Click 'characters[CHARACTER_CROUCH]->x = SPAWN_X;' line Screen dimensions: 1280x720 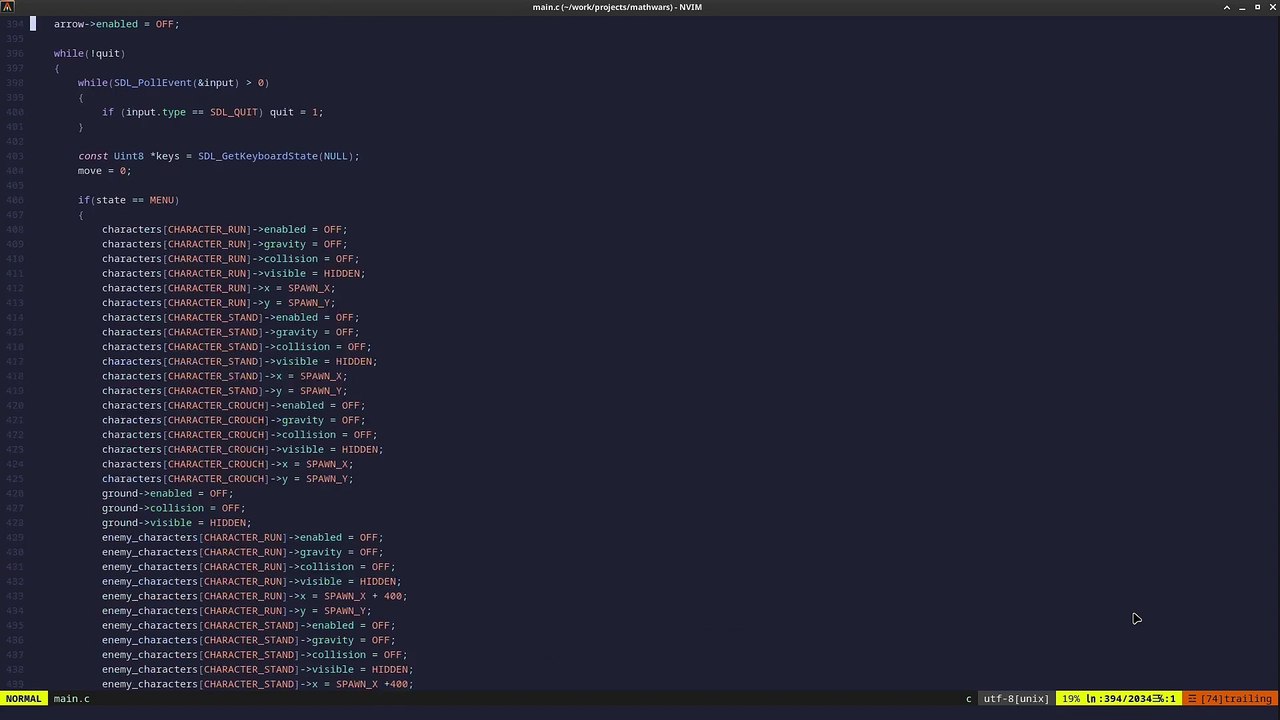coord(227,464)
